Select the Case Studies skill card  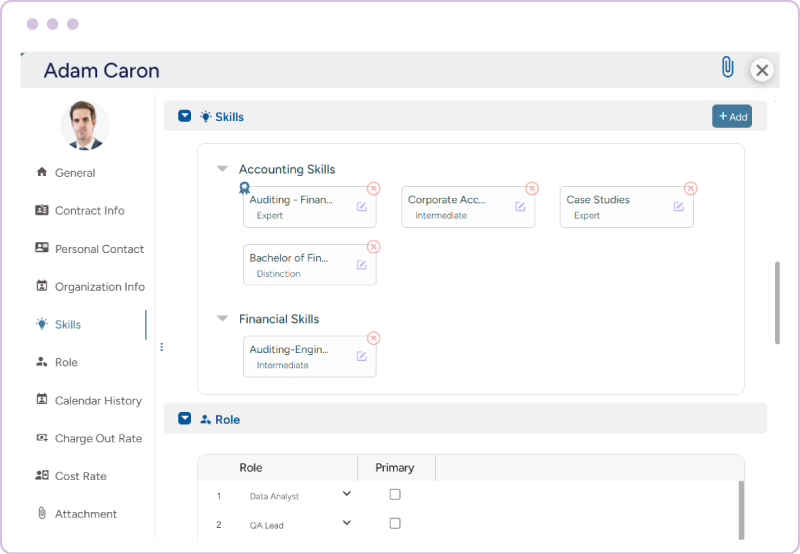coord(627,207)
